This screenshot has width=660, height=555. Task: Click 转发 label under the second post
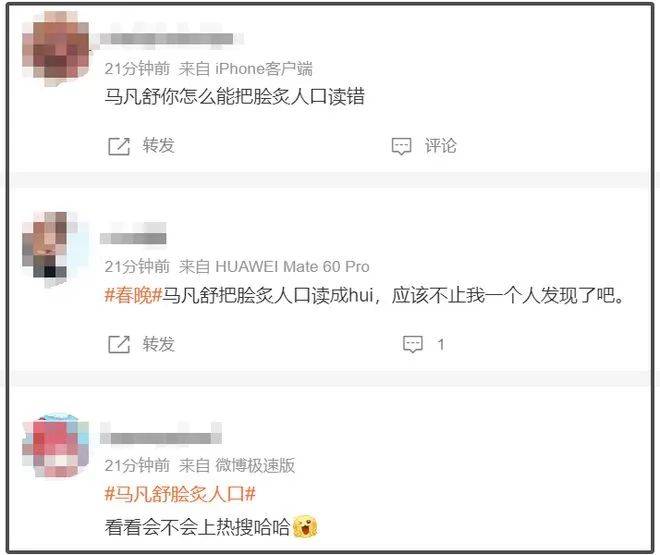coord(158,344)
